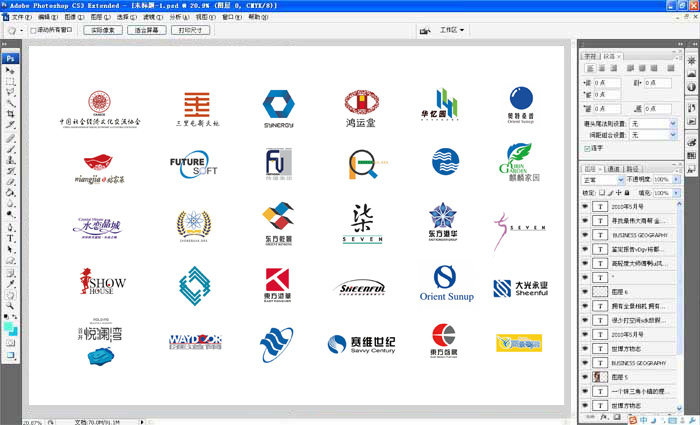Screen dimensions: 700x425
Task: Open the opacity slider dropdown arrow
Action: [x=676, y=179]
